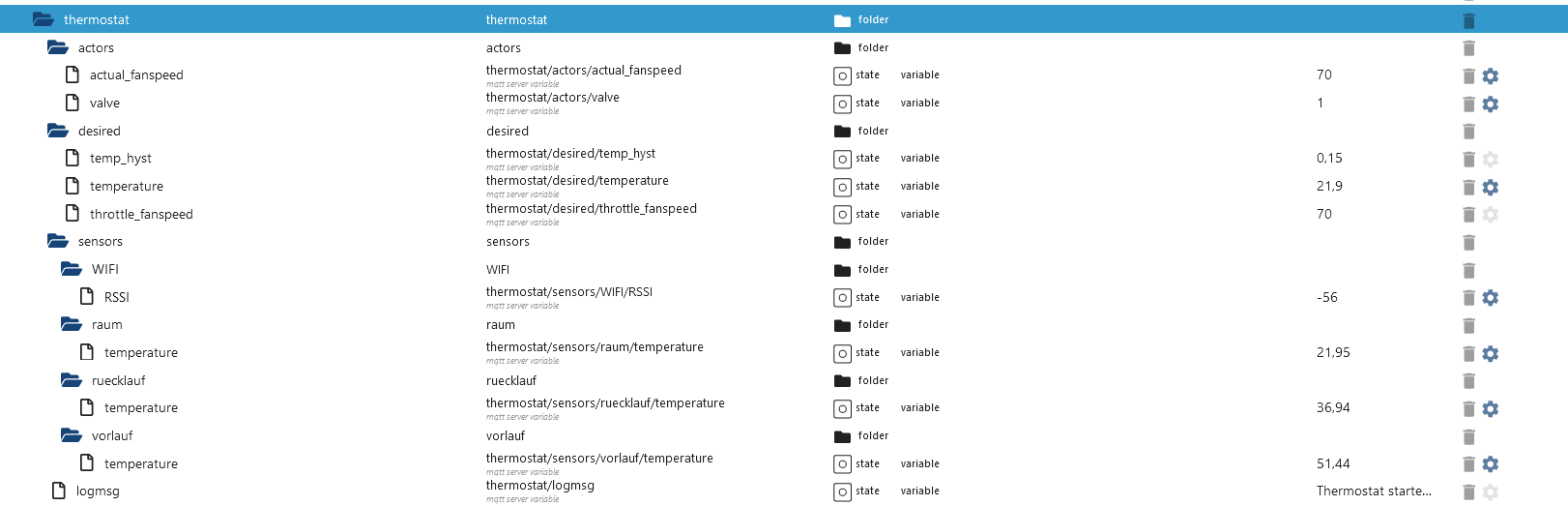Click trash icon for temp_hyst row
The image size is (1568, 506).
point(1468,159)
